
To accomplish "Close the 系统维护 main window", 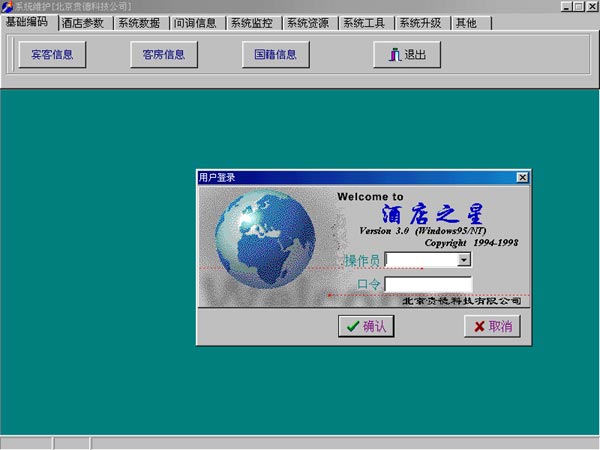I will tap(592, 7).
